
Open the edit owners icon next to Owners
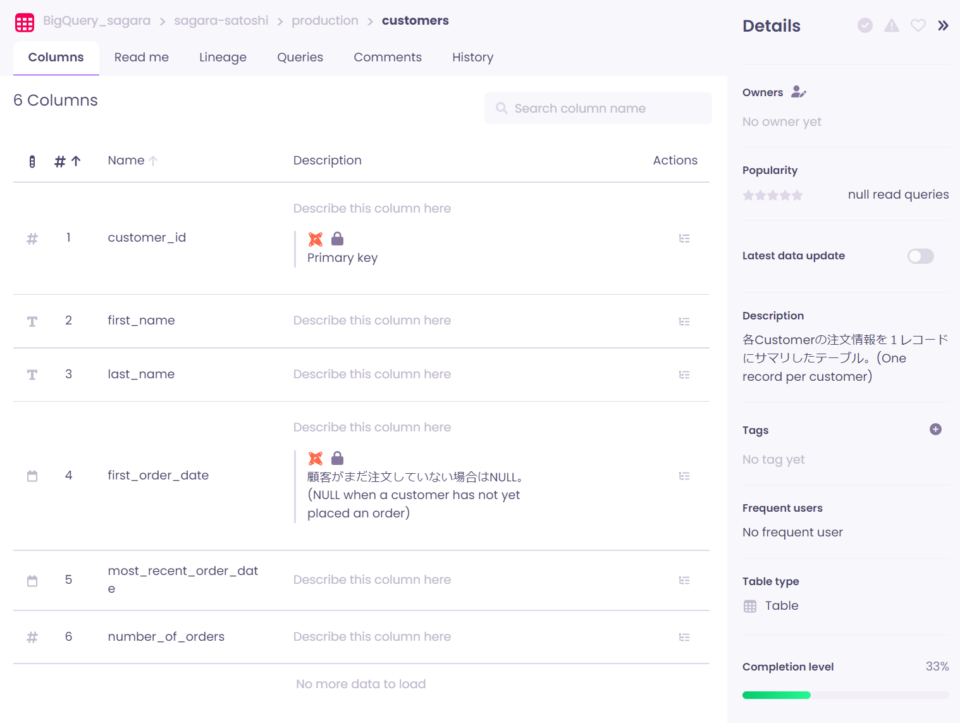[797, 91]
